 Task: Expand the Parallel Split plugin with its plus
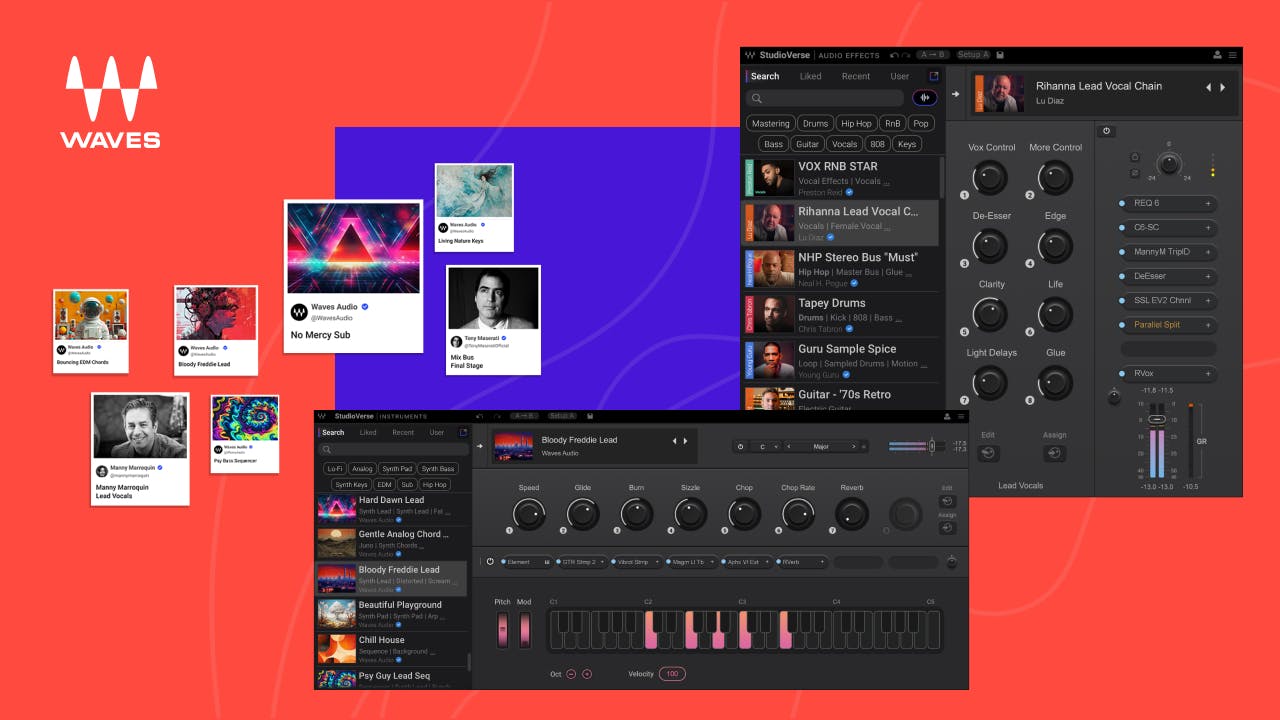(x=1209, y=325)
